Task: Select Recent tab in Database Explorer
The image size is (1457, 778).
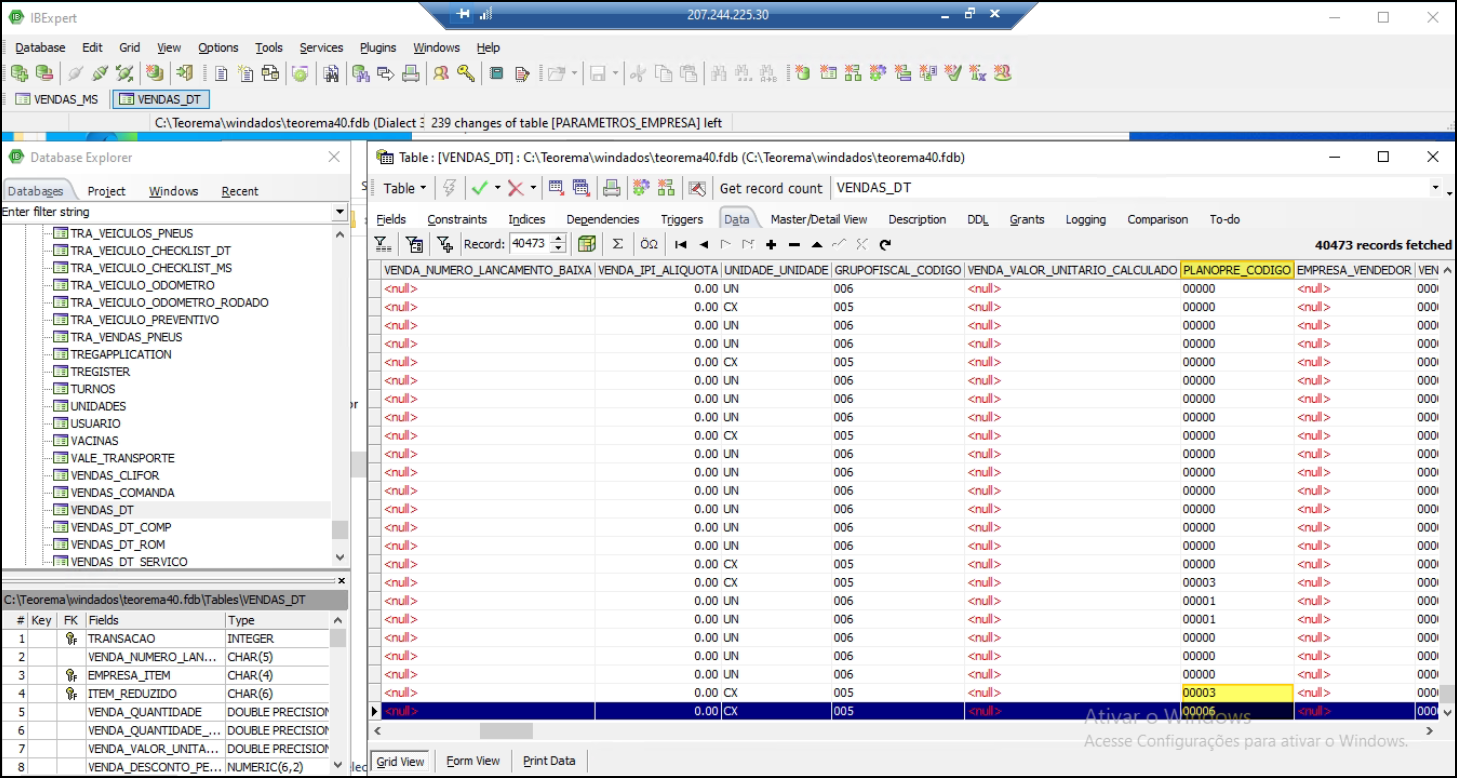Action: coord(240,191)
